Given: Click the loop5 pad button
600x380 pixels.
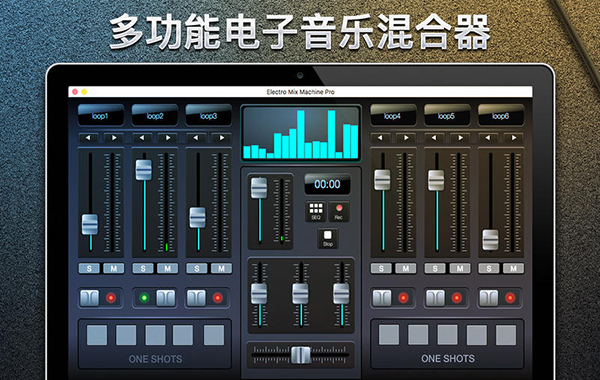Looking at the screenshot, I should (x=447, y=116).
